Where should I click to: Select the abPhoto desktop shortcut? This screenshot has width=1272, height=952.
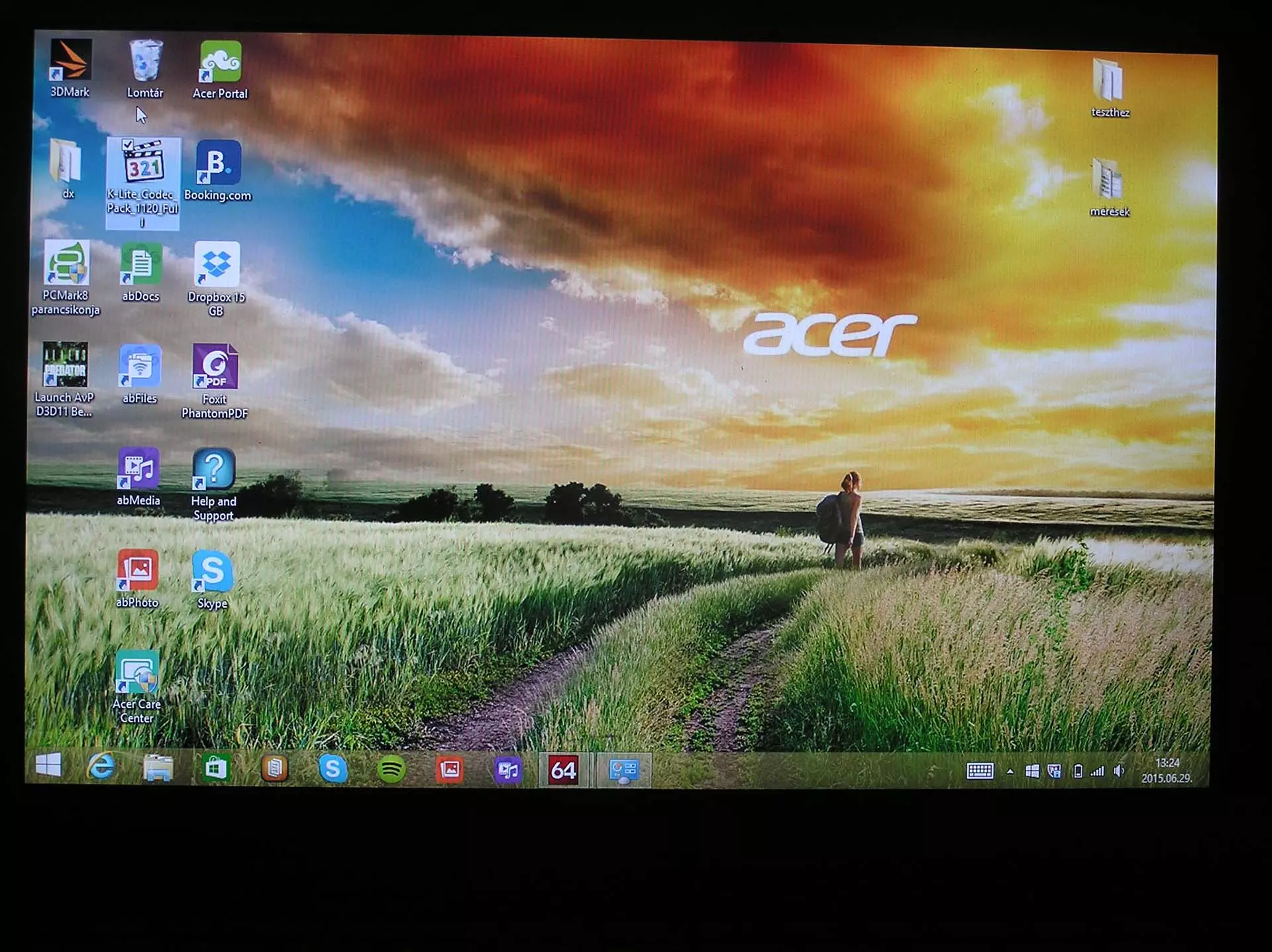click(137, 578)
